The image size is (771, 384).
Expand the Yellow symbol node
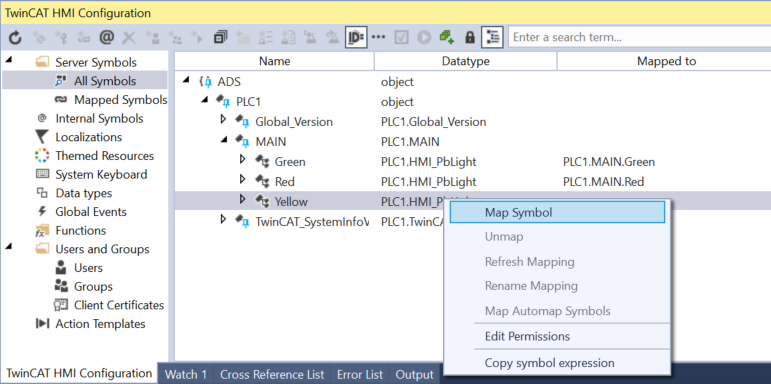tap(242, 199)
